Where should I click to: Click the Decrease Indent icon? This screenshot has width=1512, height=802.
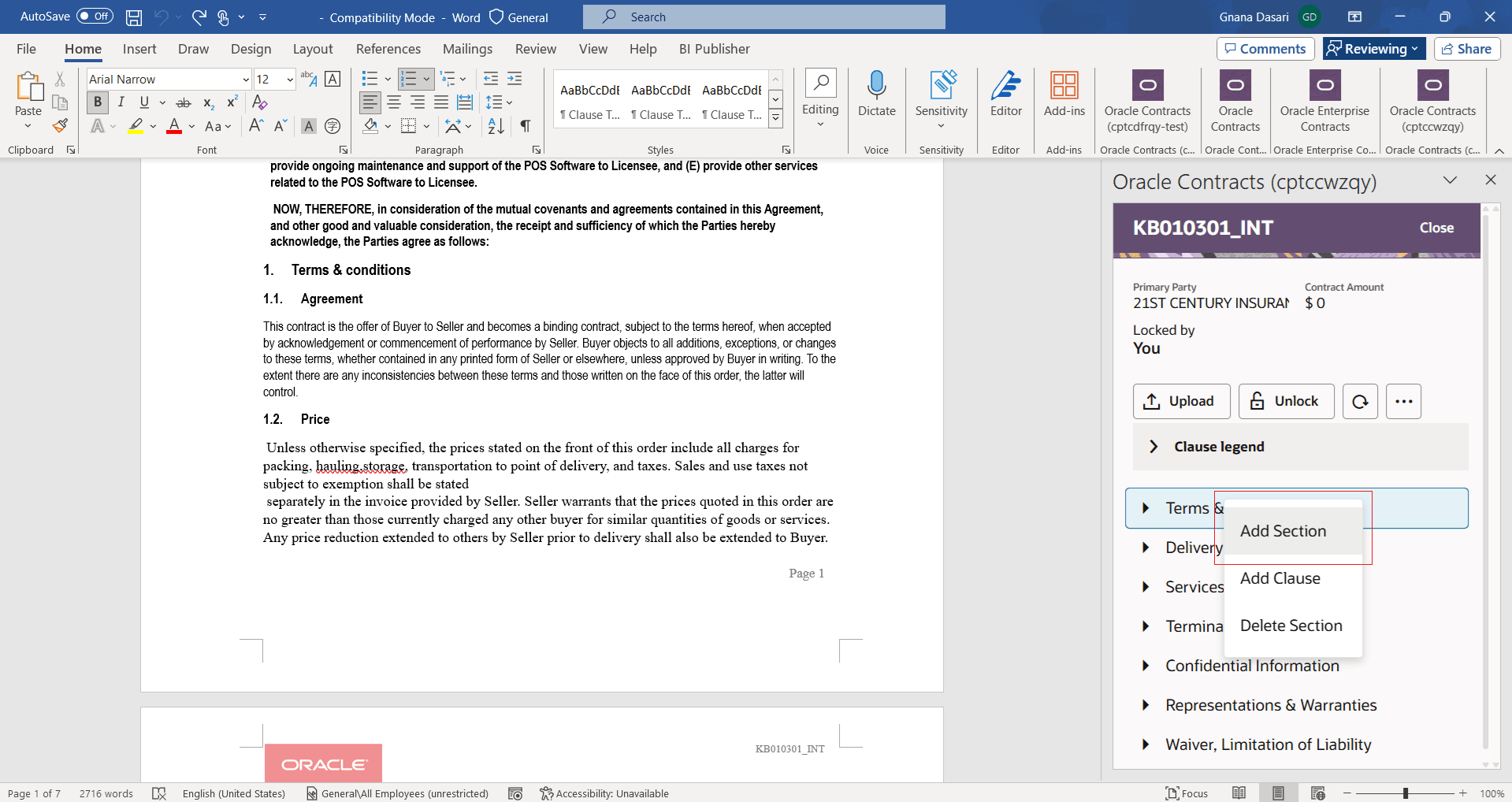491,79
